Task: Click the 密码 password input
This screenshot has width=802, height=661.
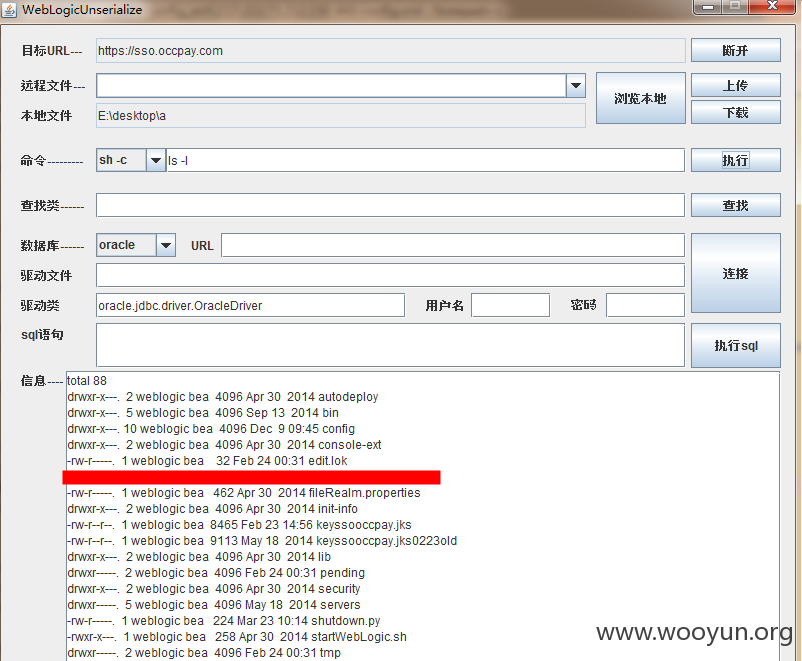Action: 645,305
